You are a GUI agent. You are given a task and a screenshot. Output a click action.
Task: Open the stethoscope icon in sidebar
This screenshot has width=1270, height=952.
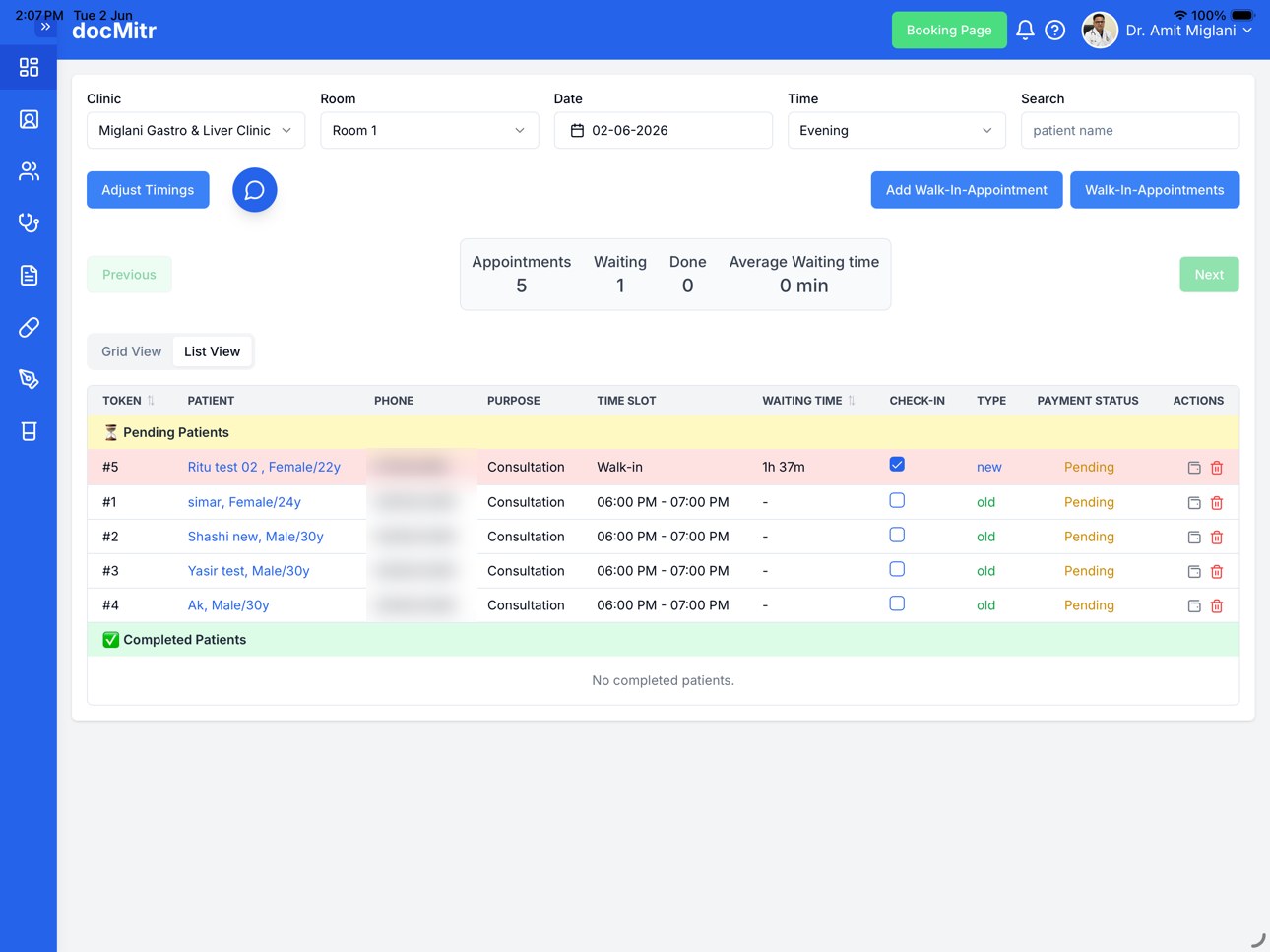29,222
